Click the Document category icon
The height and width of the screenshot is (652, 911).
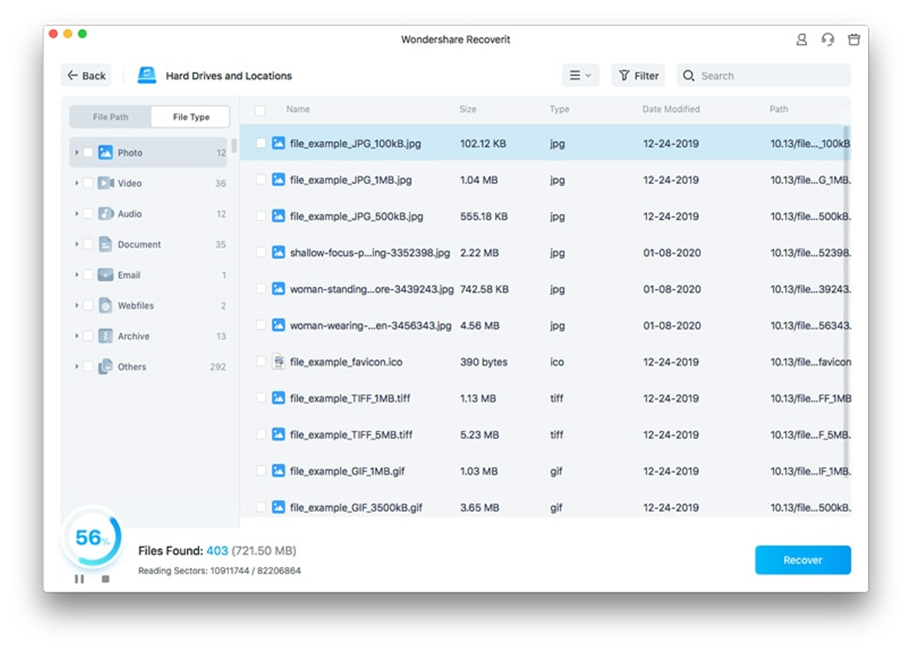[x=105, y=244]
